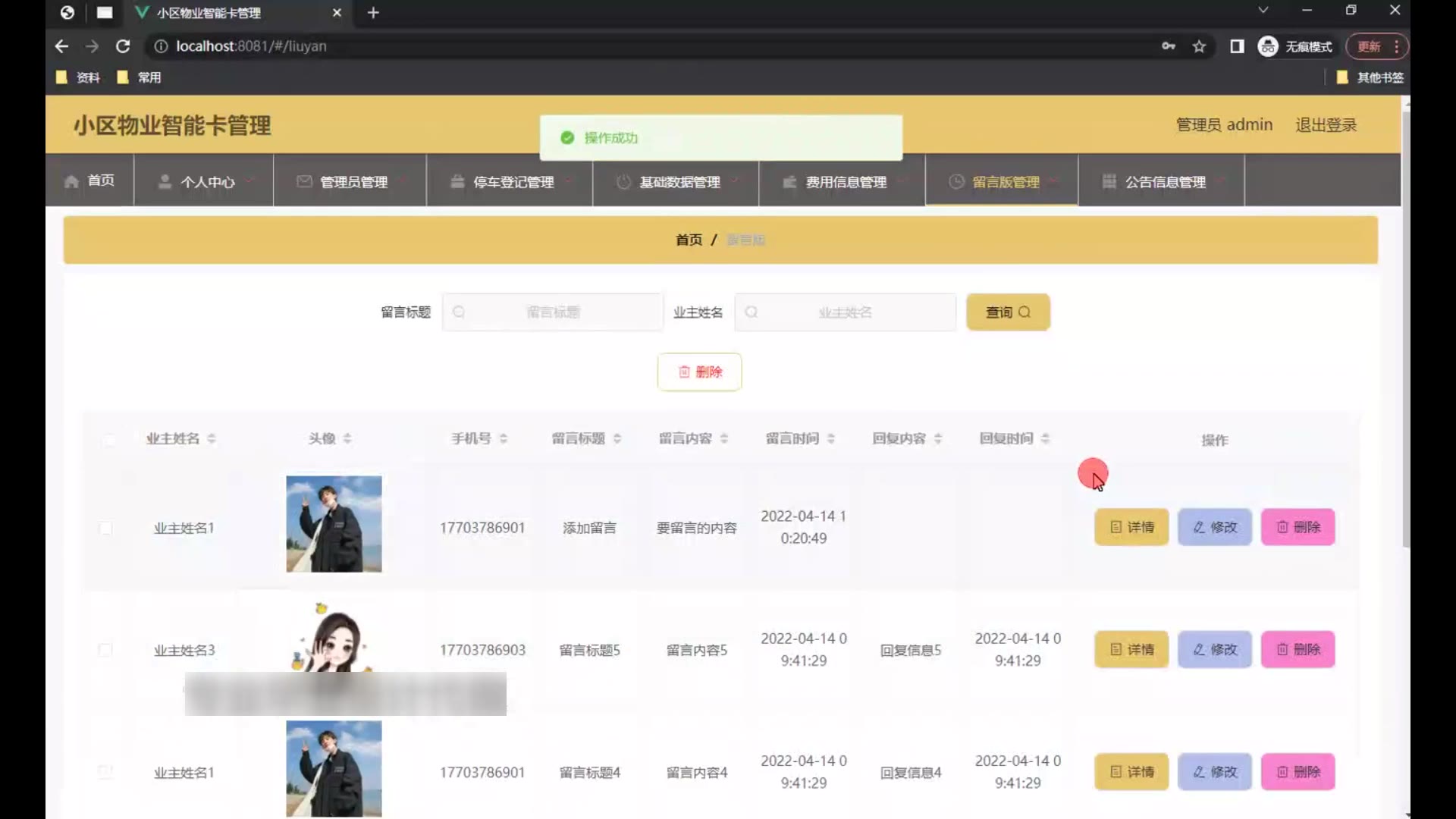Open the 停车登记管理 menu

513,181
